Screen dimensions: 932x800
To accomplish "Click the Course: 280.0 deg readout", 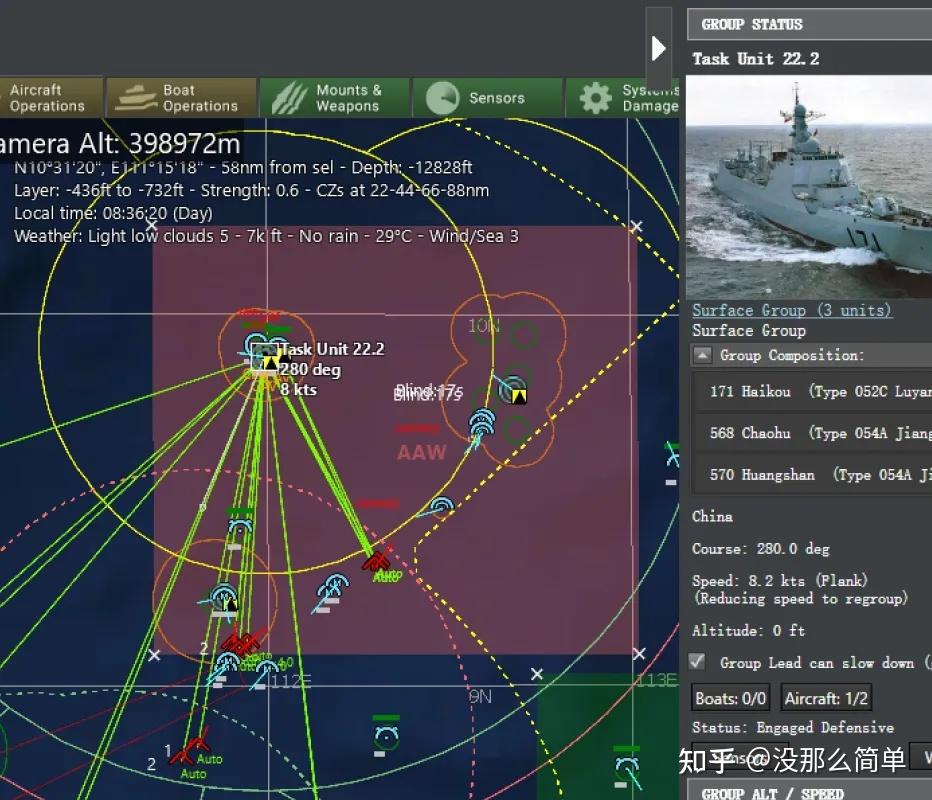I will tap(761, 549).
